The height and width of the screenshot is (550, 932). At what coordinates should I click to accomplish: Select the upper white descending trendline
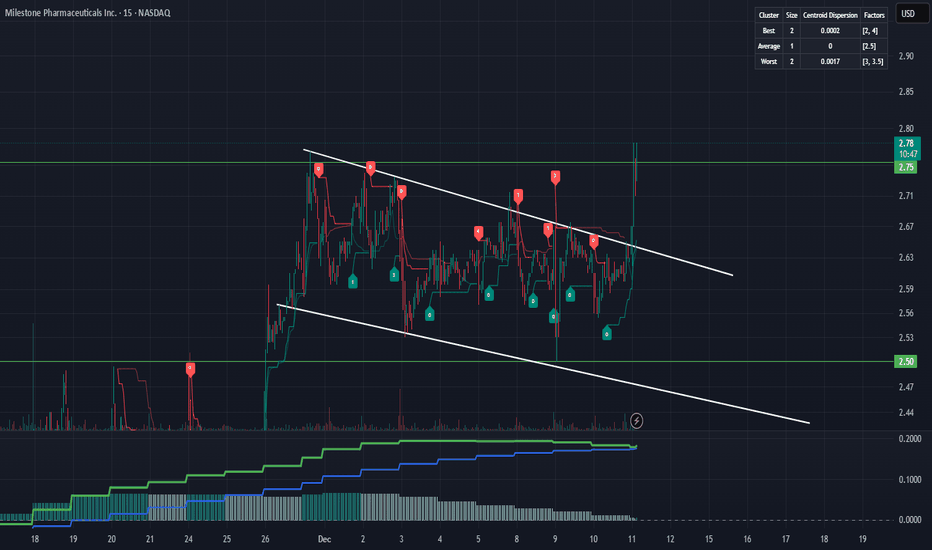pyautogui.click(x=517, y=212)
